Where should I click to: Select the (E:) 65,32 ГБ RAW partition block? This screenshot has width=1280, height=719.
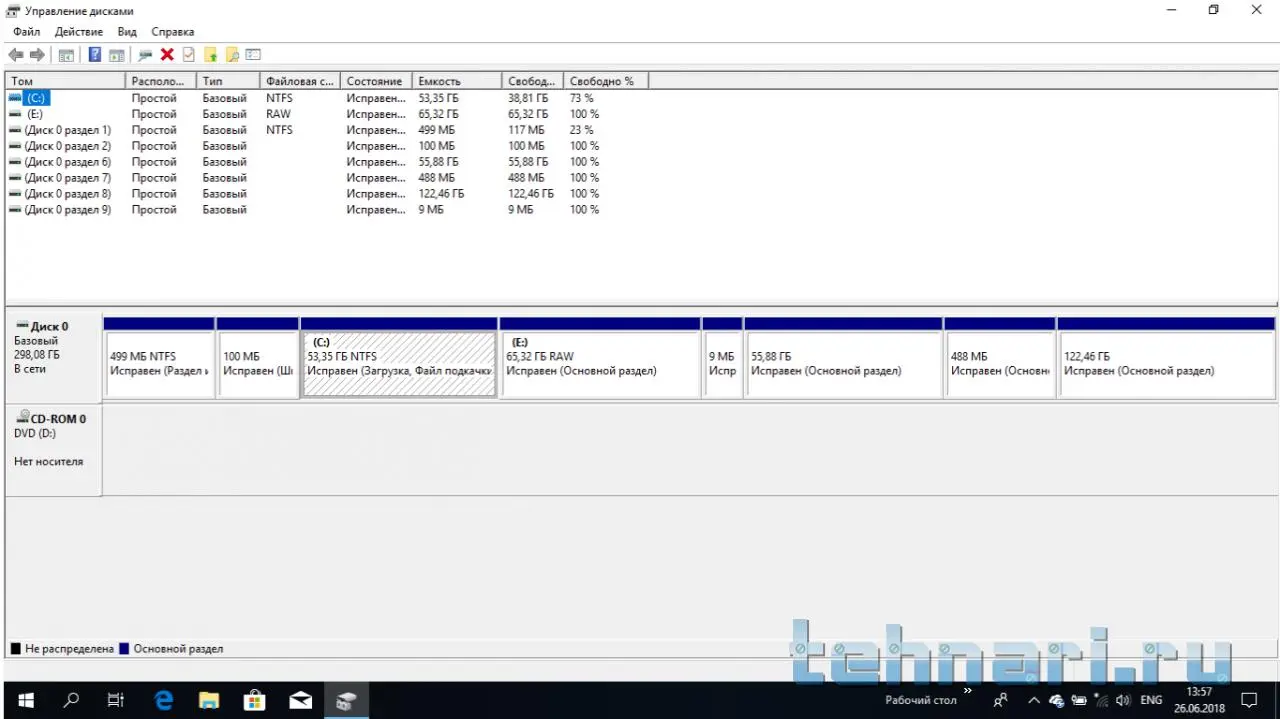pyautogui.click(x=600, y=358)
